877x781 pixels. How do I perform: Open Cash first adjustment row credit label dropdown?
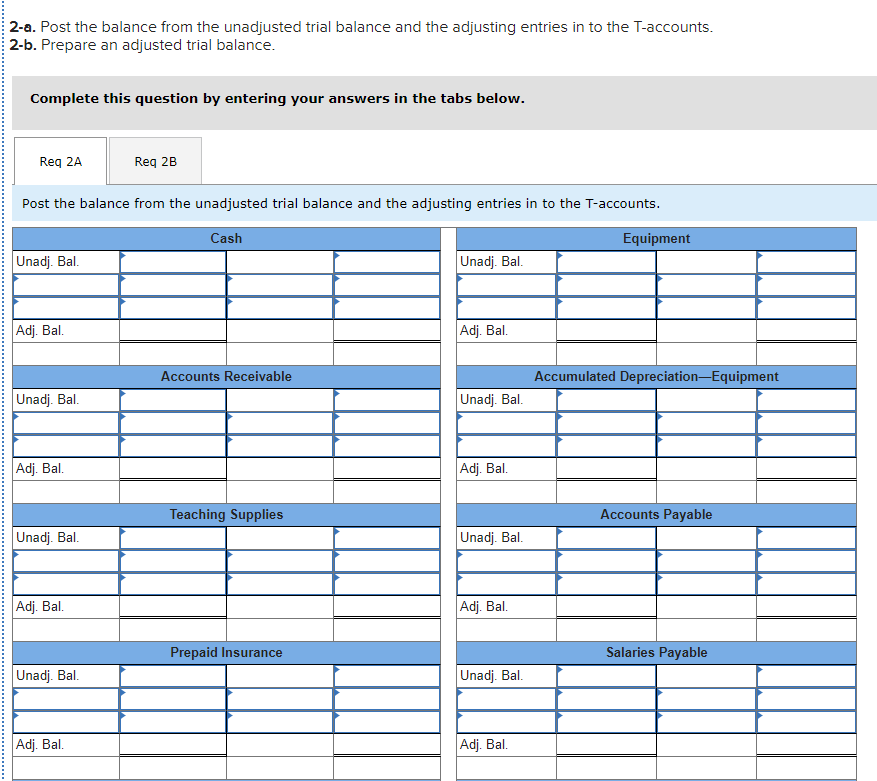click(x=280, y=285)
